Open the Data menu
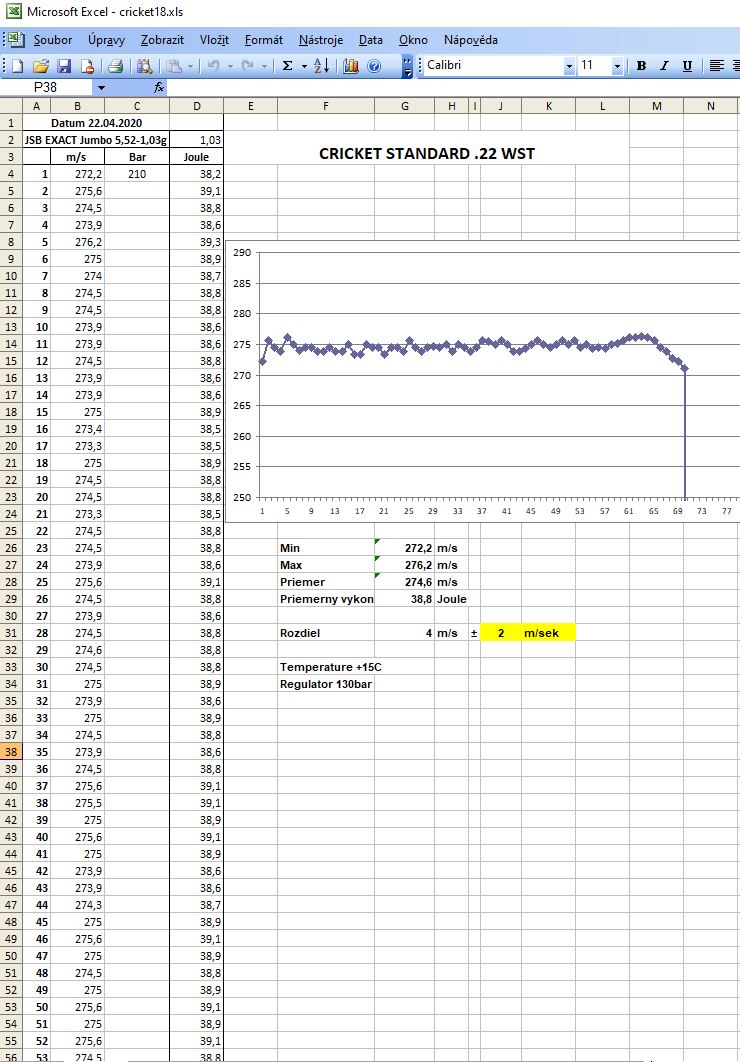The width and height of the screenshot is (740, 1062). pos(370,40)
